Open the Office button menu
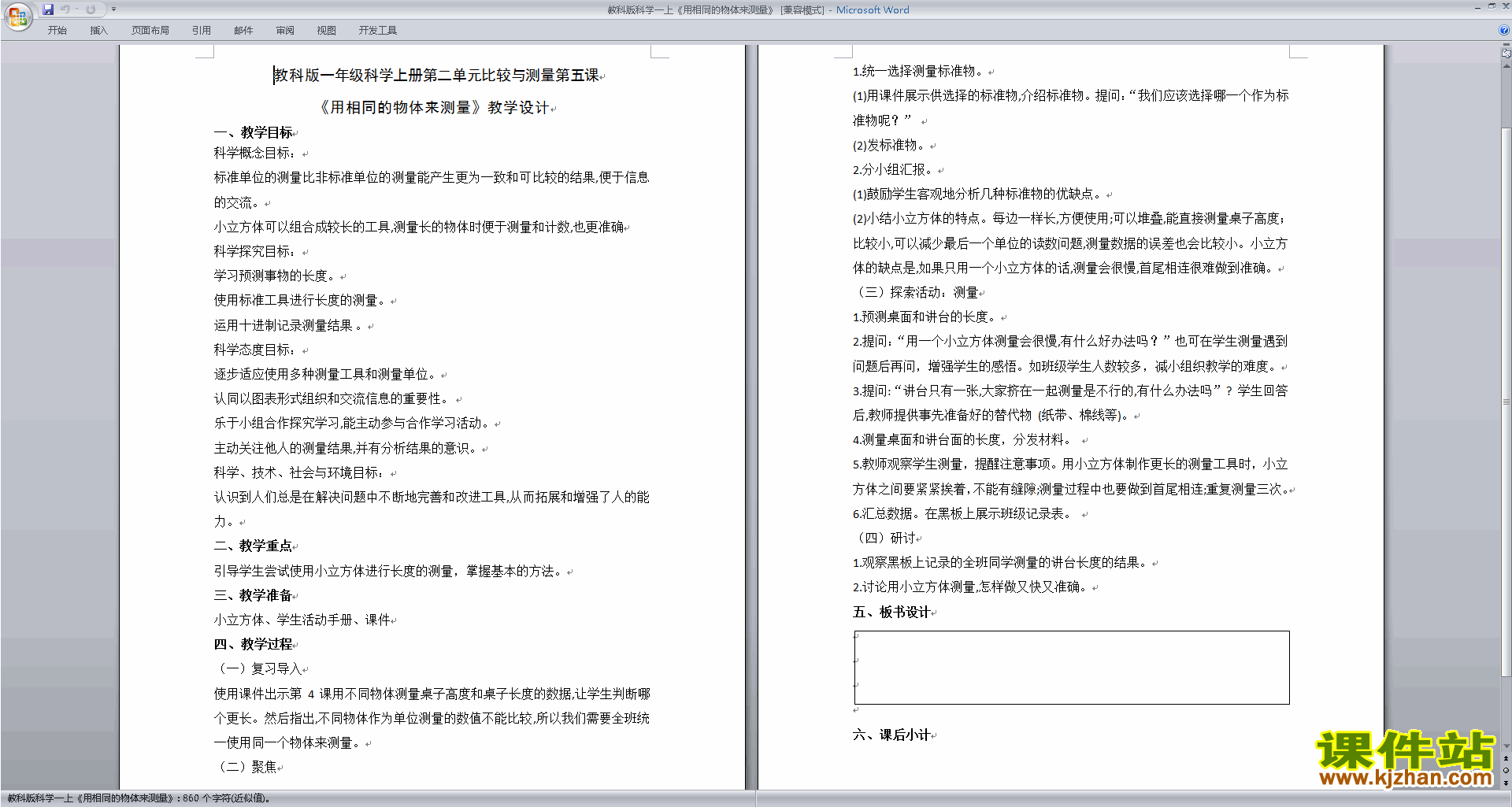1512x807 pixels. [17, 17]
